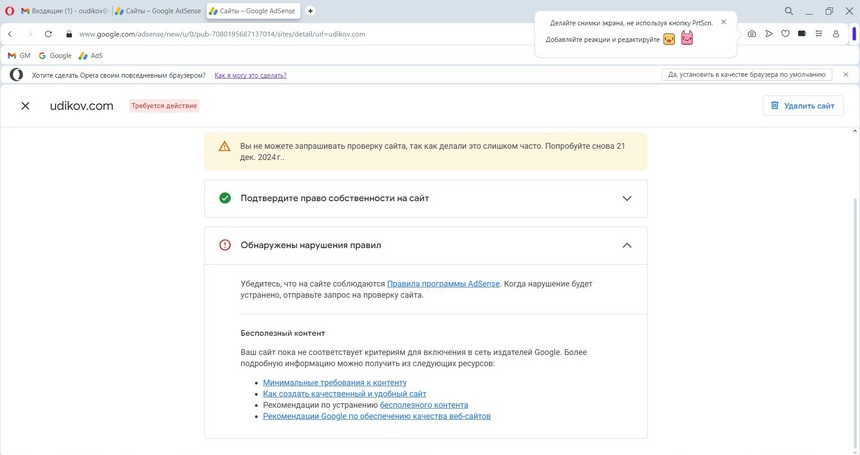The width and height of the screenshot is (860, 455).
Task: Click the search tabs magnifier icon
Action: click(x=789, y=11)
